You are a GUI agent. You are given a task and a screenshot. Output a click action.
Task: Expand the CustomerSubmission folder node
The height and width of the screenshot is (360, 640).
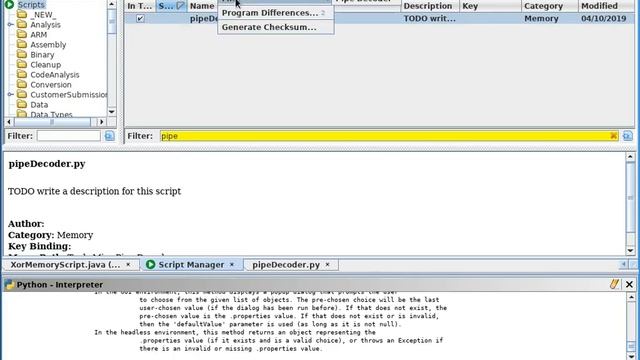(11, 95)
